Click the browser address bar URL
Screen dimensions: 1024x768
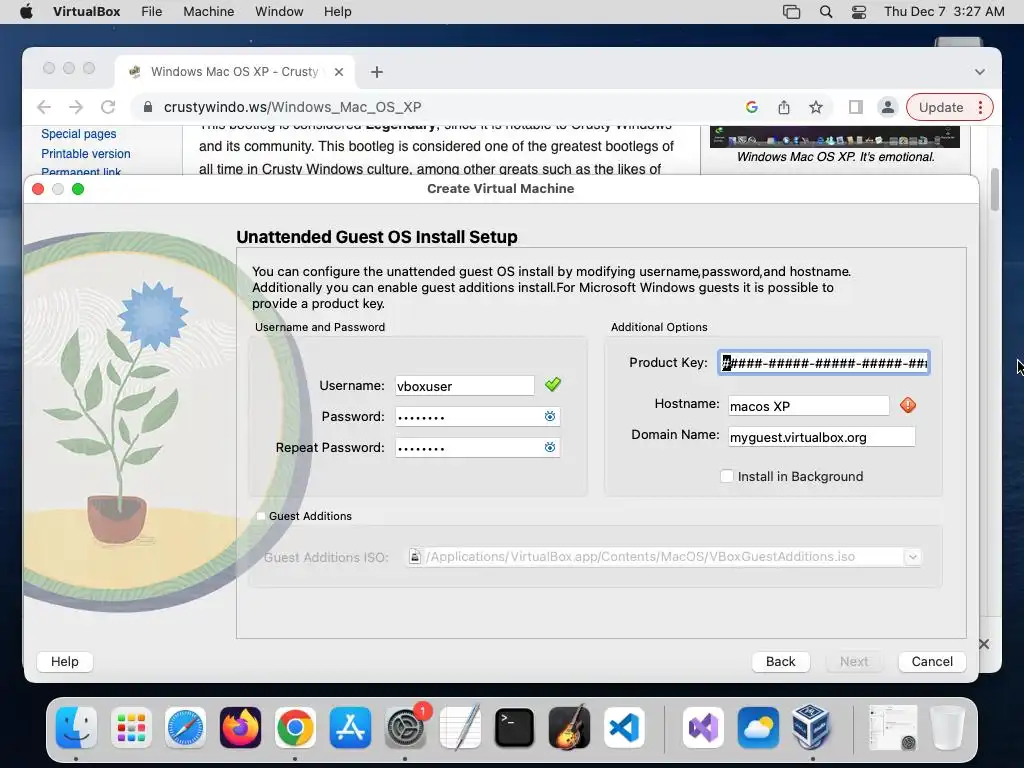(293, 107)
